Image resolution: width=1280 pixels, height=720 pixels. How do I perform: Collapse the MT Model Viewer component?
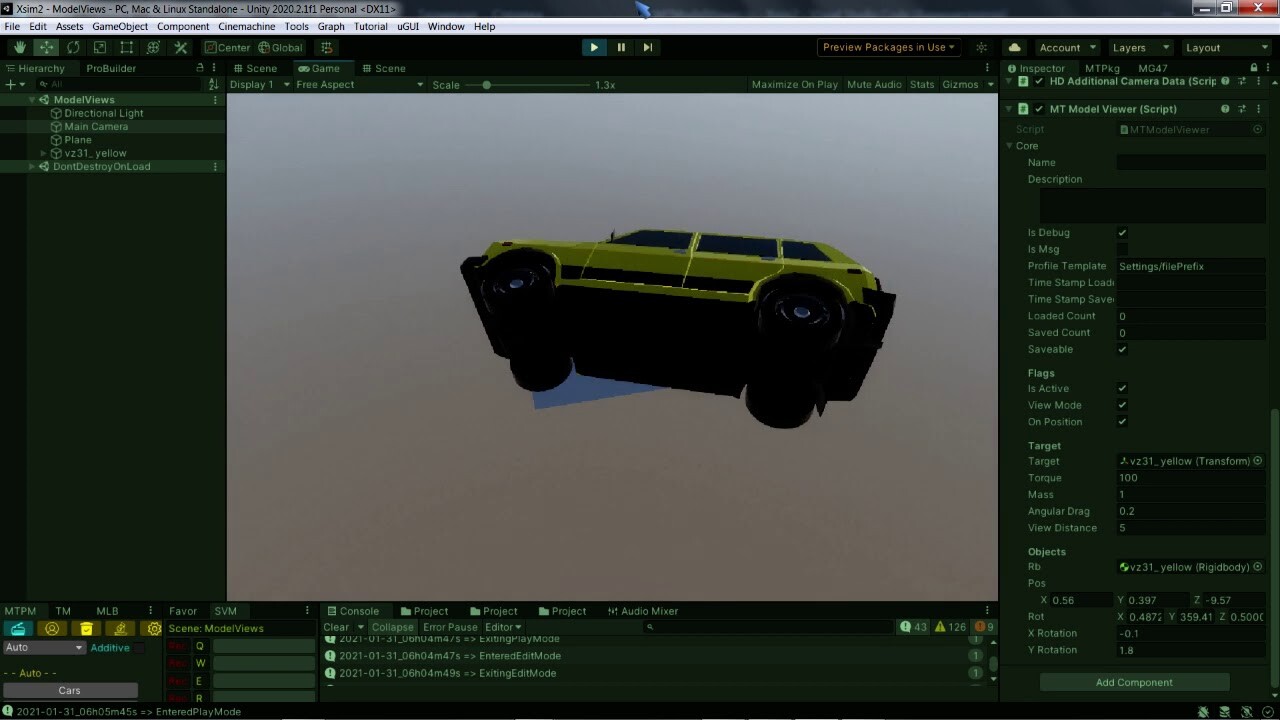(x=1008, y=108)
